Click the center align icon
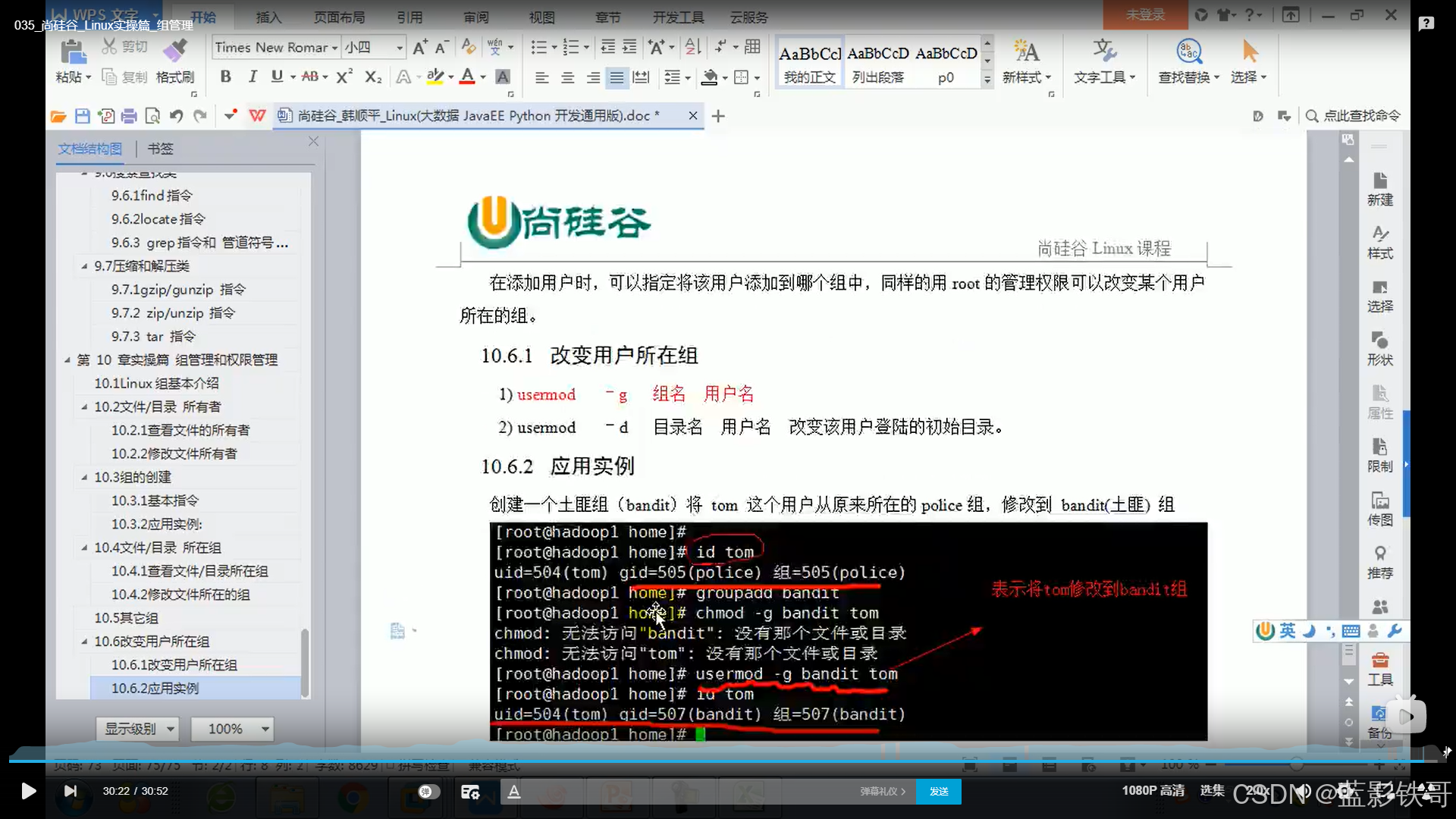Image resolution: width=1456 pixels, height=819 pixels. [567, 77]
